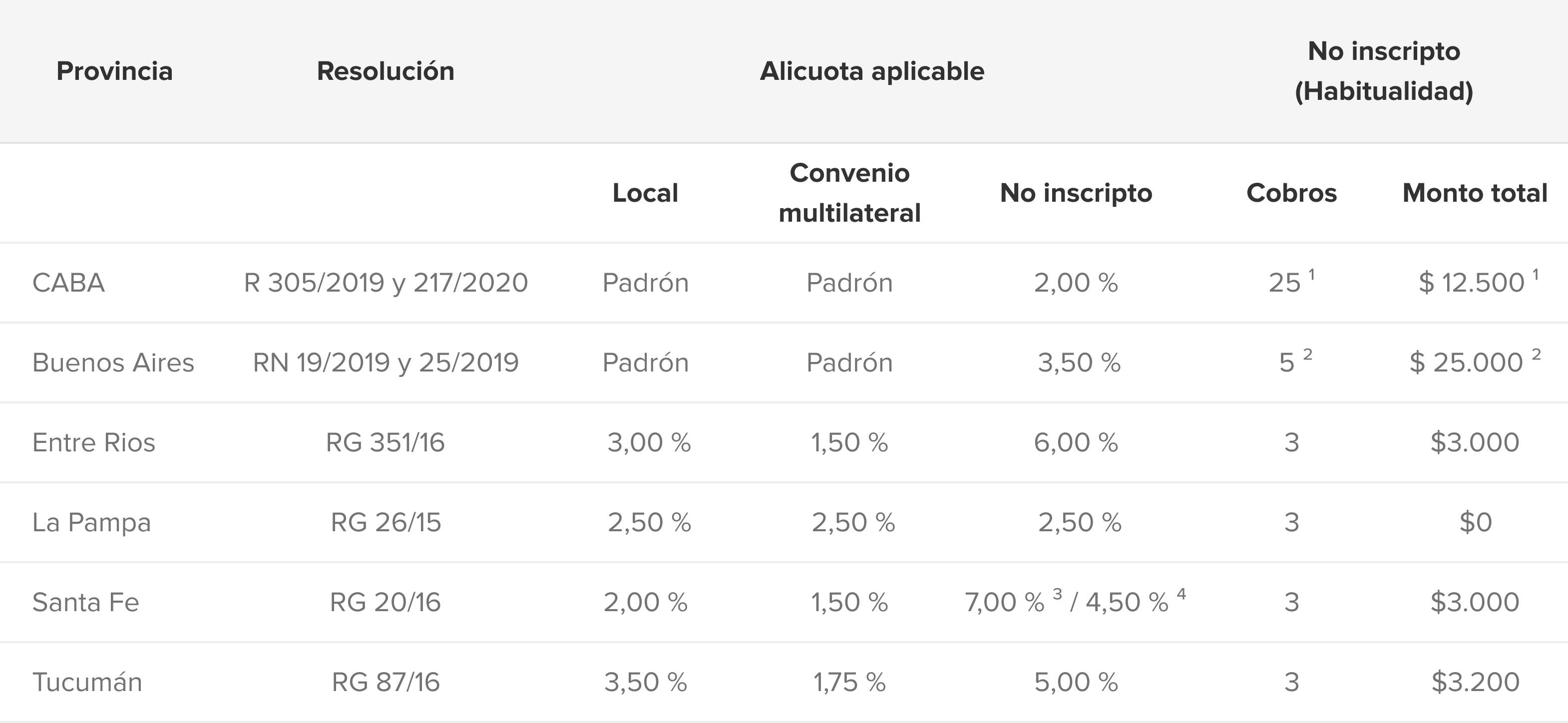Select the Cobros subheader
Viewport: 1568px width, 723px height.
point(1291,193)
